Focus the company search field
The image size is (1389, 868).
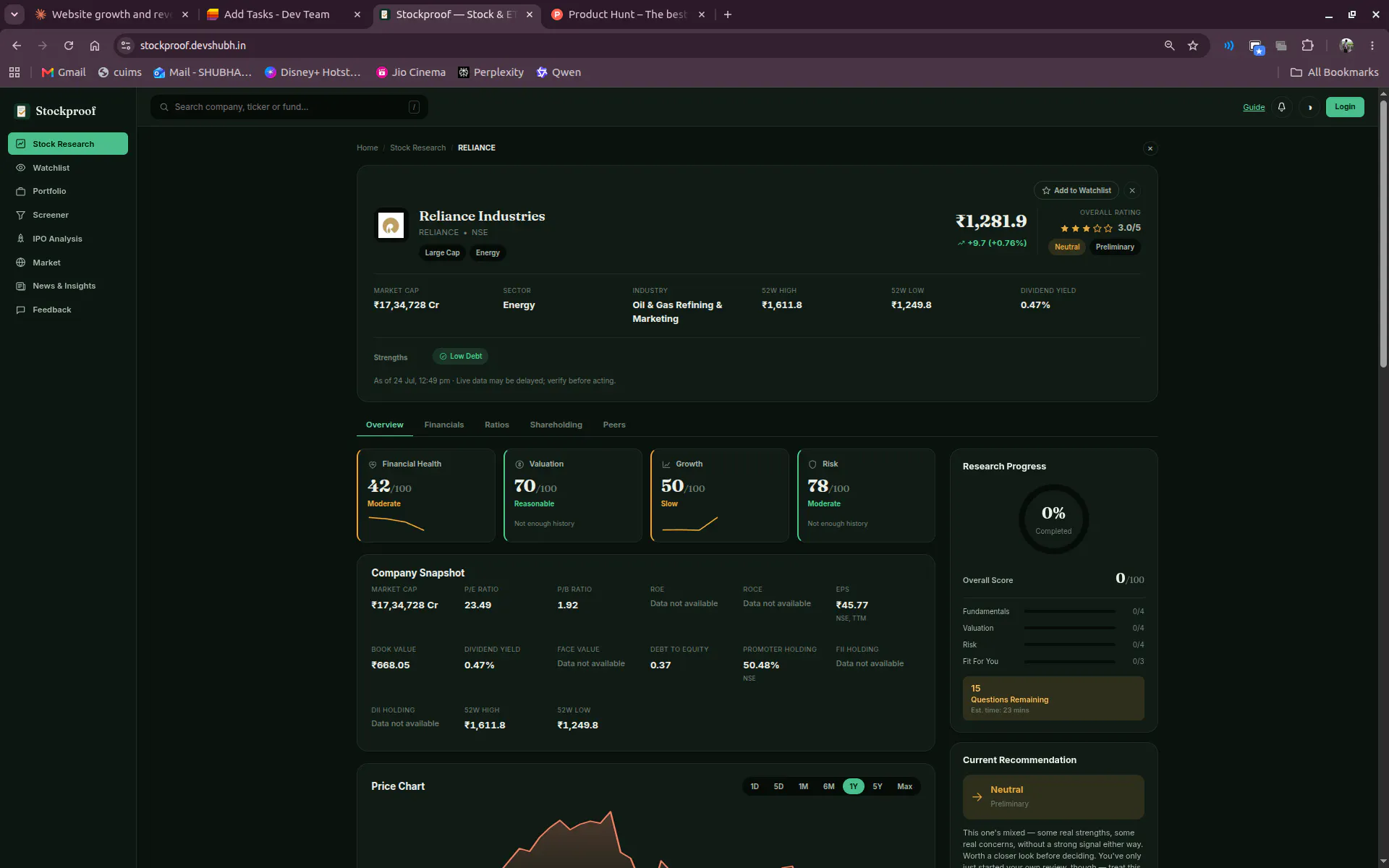(289, 107)
